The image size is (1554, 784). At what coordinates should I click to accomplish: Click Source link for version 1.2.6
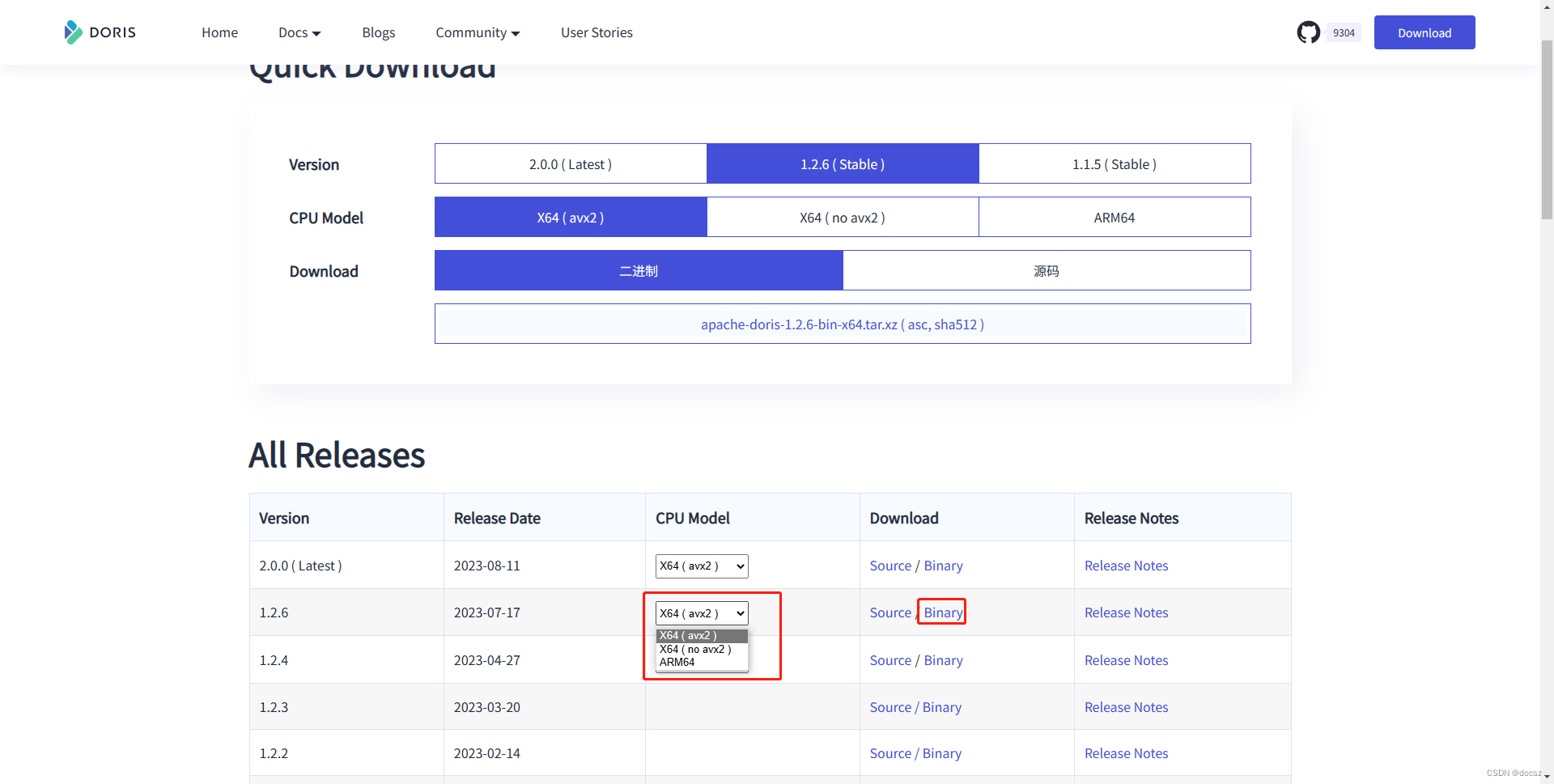click(890, 612)
